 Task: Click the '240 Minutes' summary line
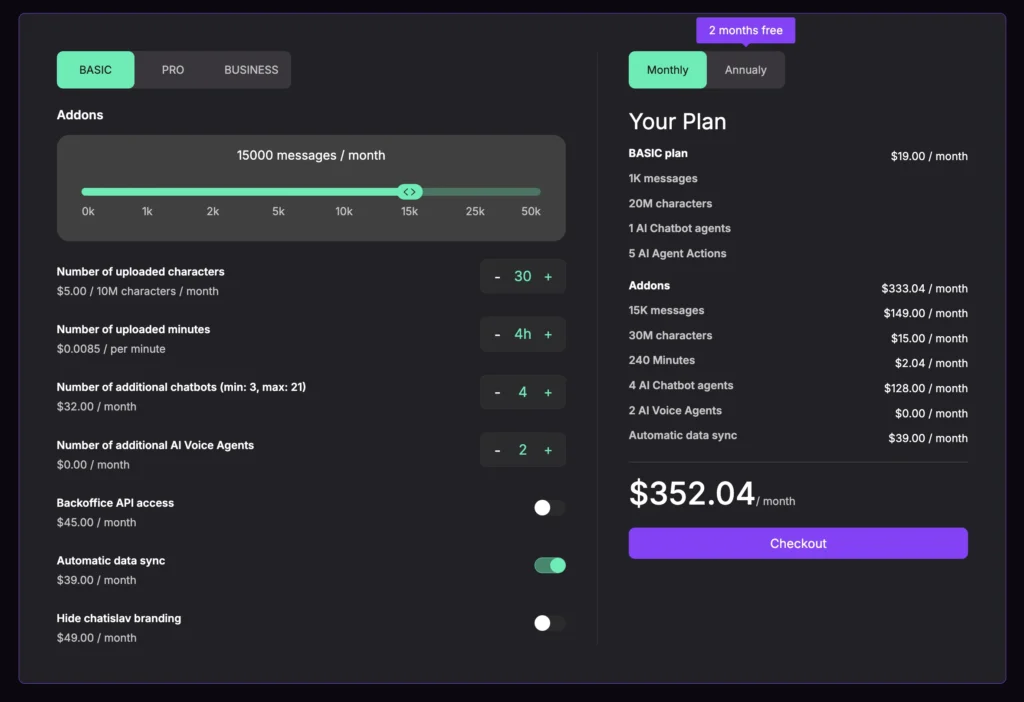click(662, 360)
